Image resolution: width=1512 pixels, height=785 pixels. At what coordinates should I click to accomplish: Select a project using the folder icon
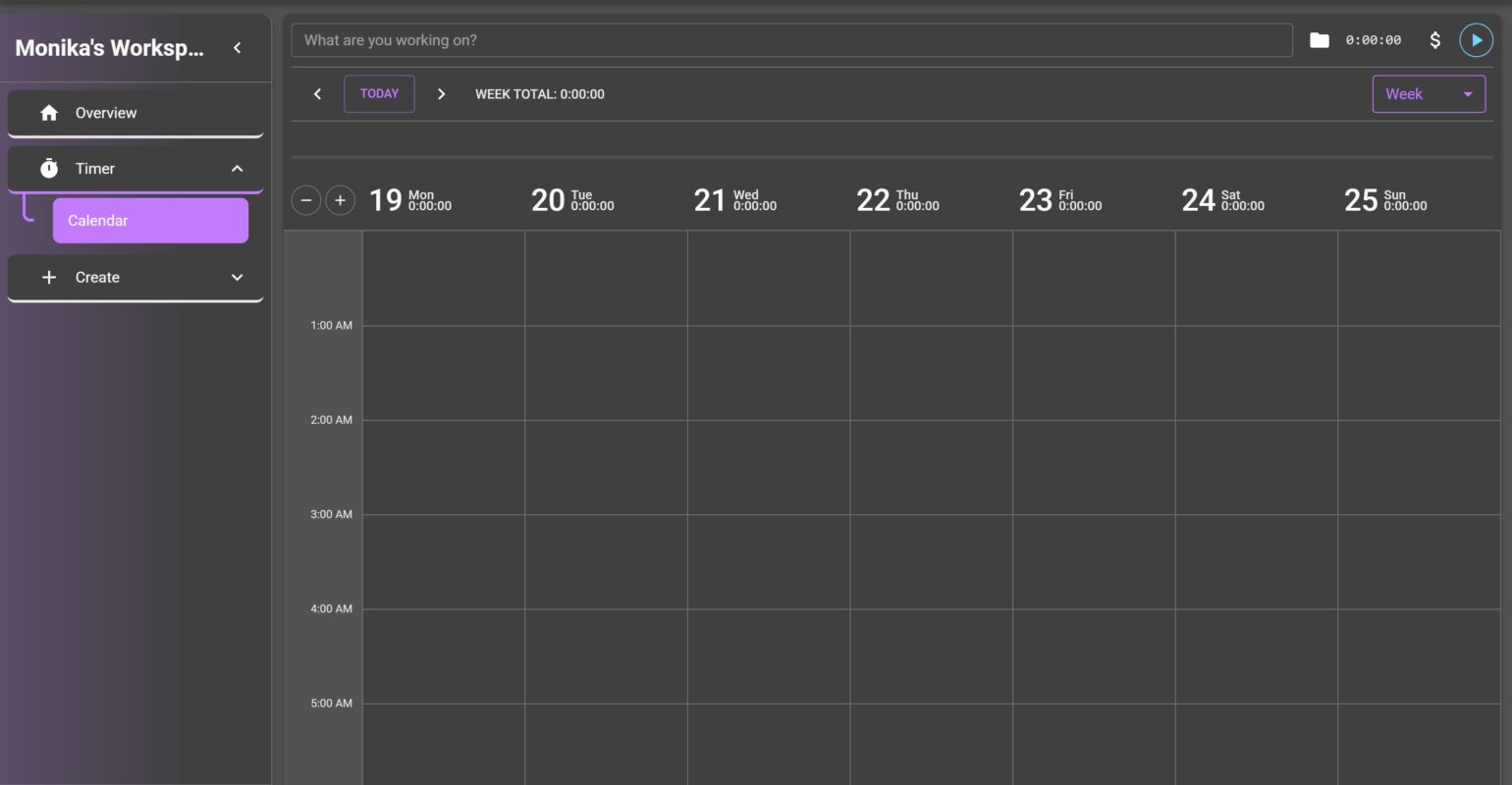tap(1320, 40)
